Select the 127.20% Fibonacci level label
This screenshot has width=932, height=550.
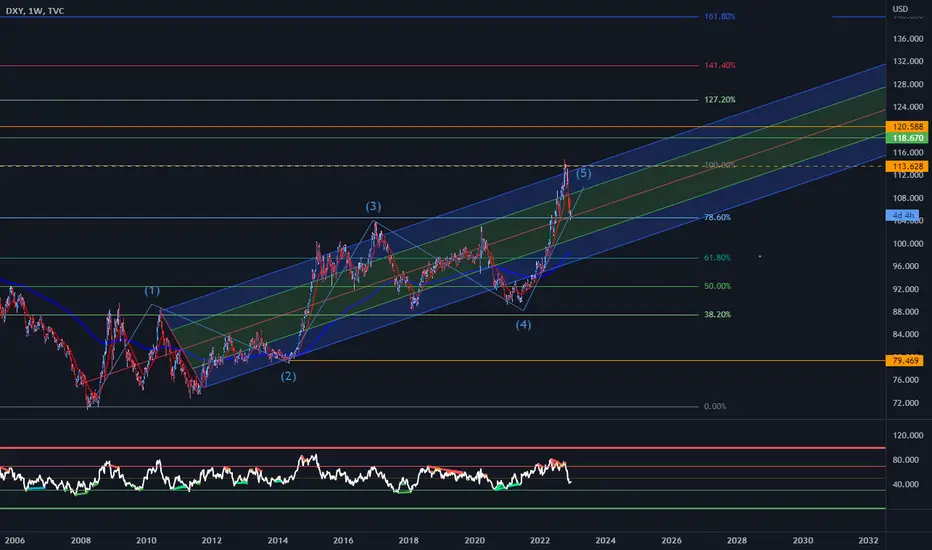(720, 100)
